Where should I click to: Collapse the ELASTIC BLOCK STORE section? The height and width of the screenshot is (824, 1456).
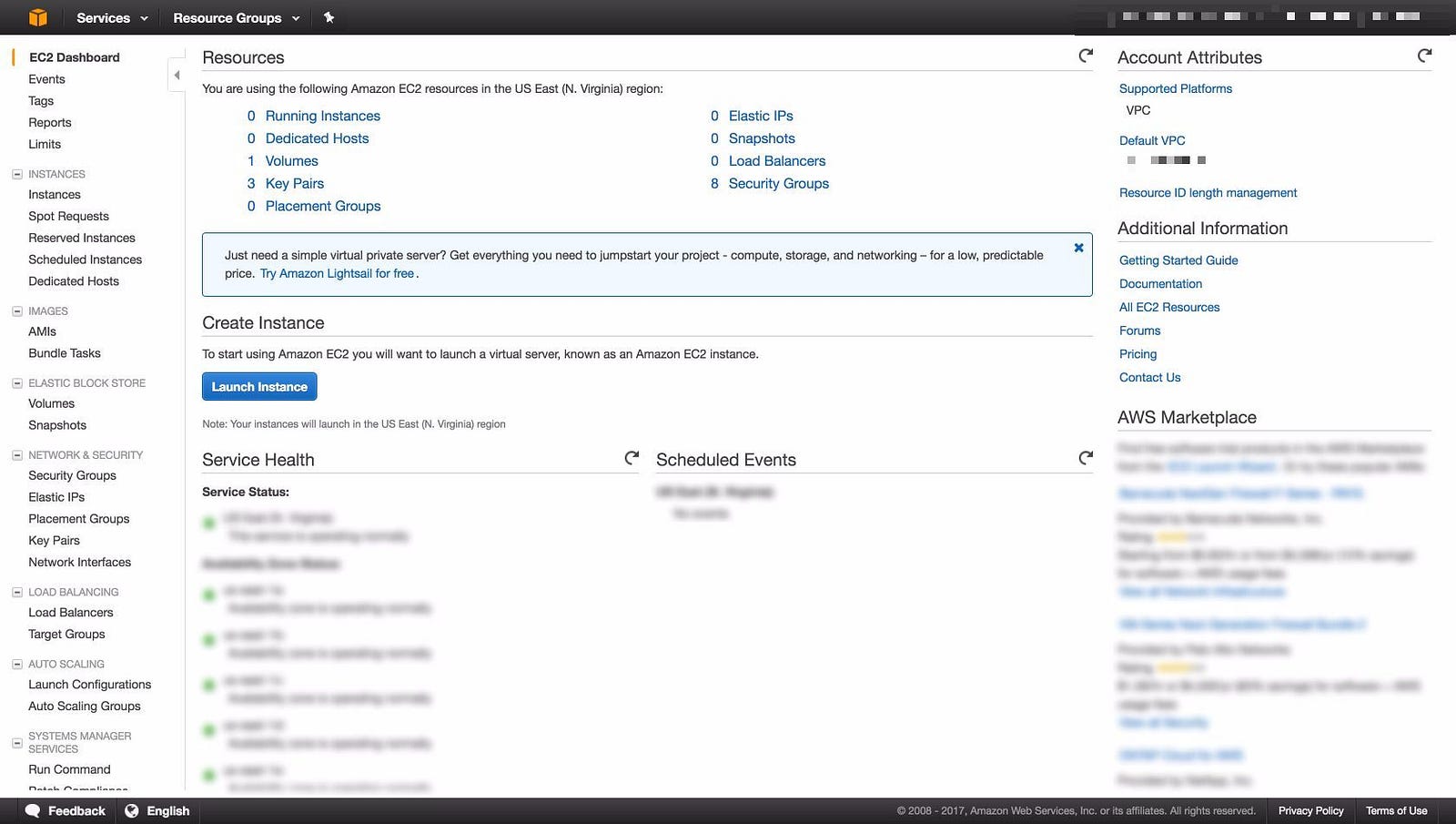tap(16, 383)
